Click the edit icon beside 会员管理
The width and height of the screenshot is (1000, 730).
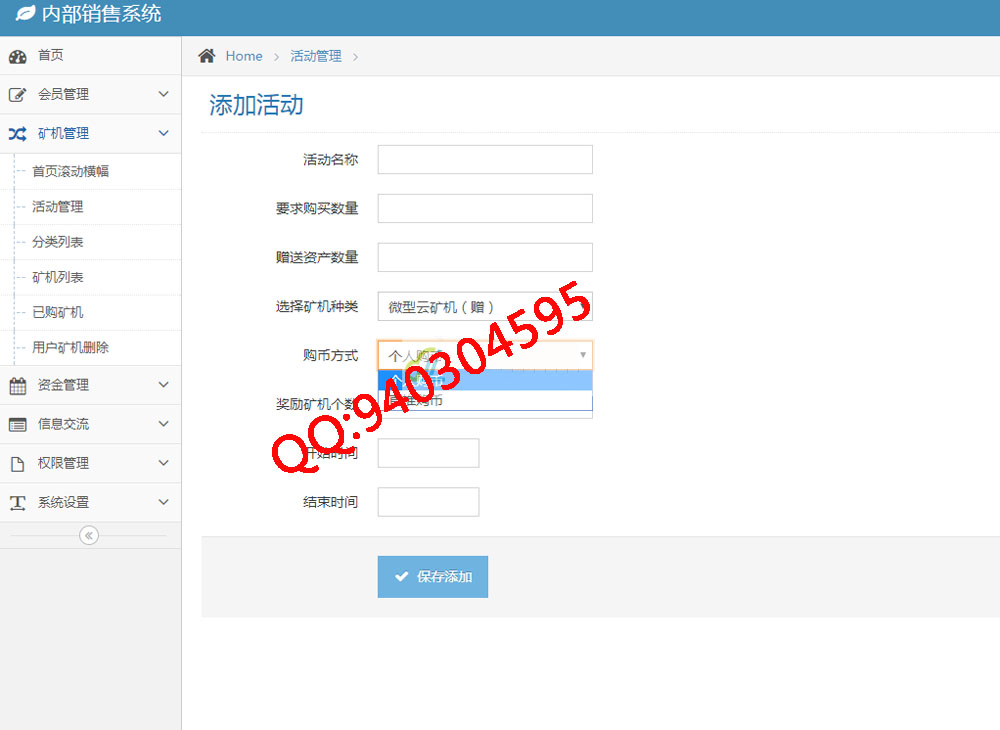click(18, 95)
